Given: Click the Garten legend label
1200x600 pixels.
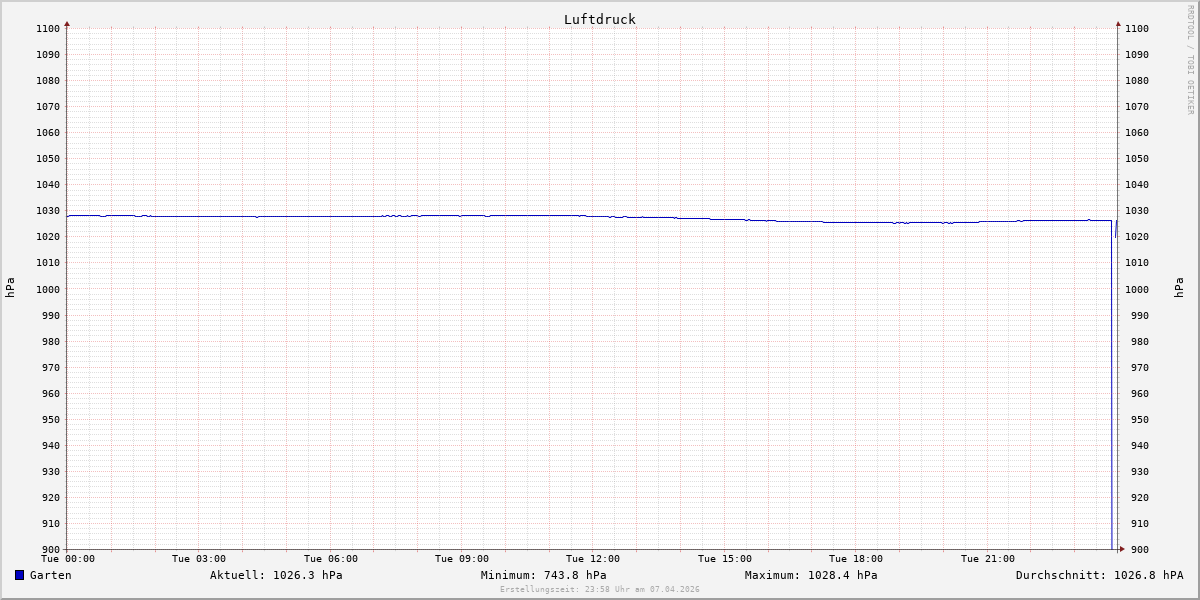Looking at the screenshot, I should (50, 575).
